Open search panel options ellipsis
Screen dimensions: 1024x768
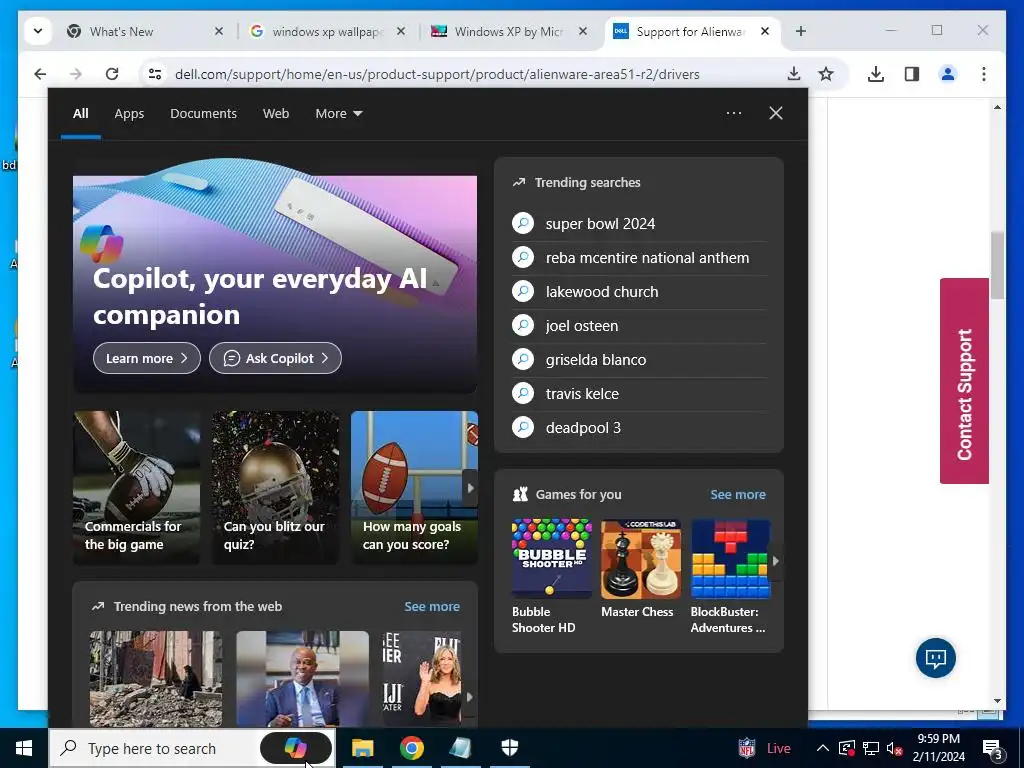coord(733,113)
